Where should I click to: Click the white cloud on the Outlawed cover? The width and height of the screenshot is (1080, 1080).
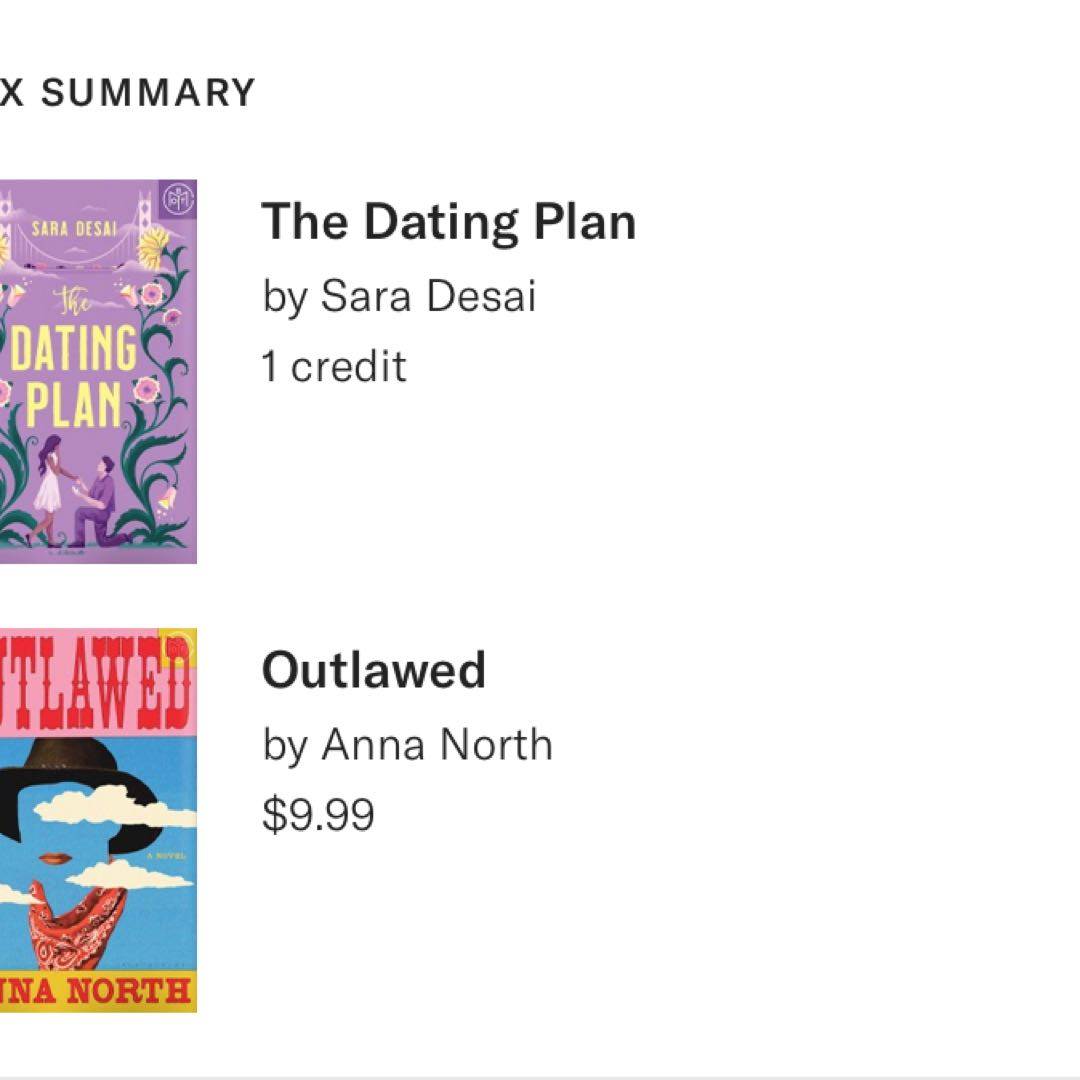[x=110, y=805]
